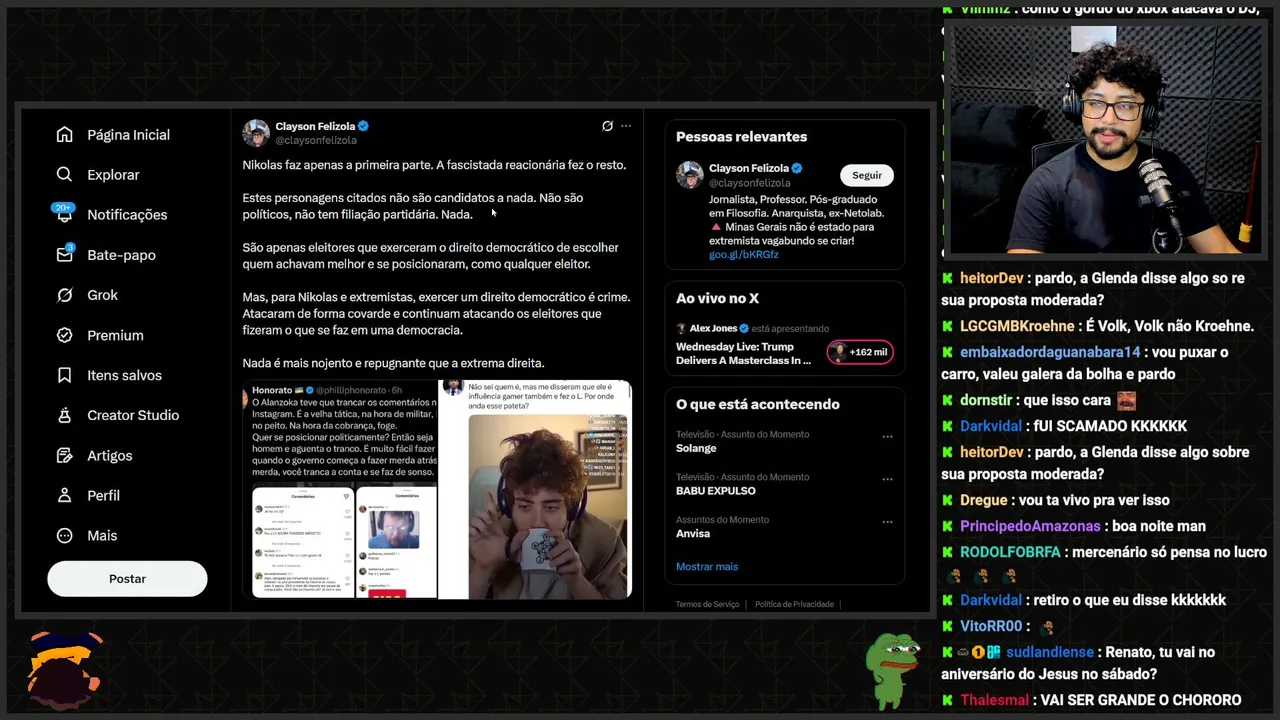Click the Alex Jones avatar in Ao vivo
Viewport: 1280px width, 720px height.
[x=681, y=328]
